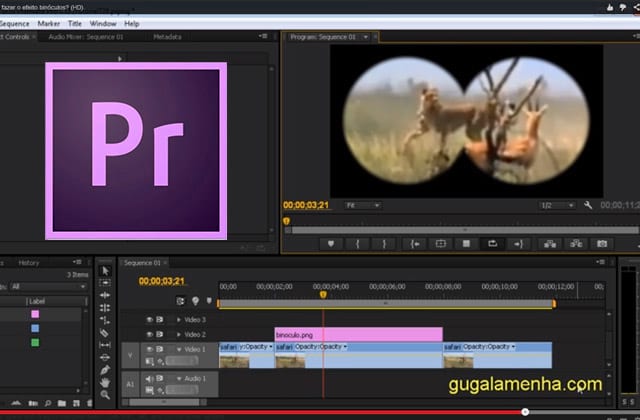
Task: Click the YouTube thumbs down icon
Action: point(623,7)
